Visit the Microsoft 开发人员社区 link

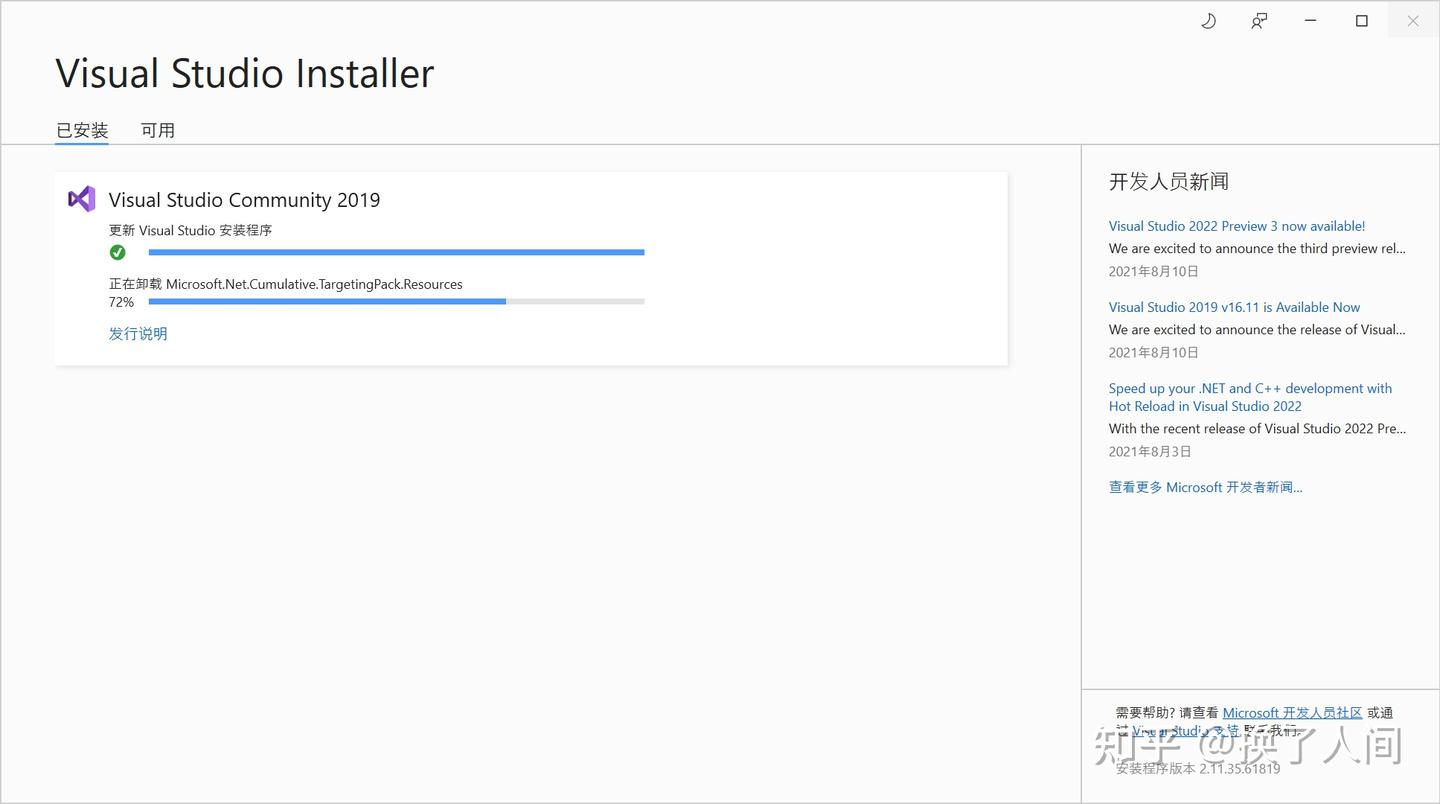pos(1293,712)
